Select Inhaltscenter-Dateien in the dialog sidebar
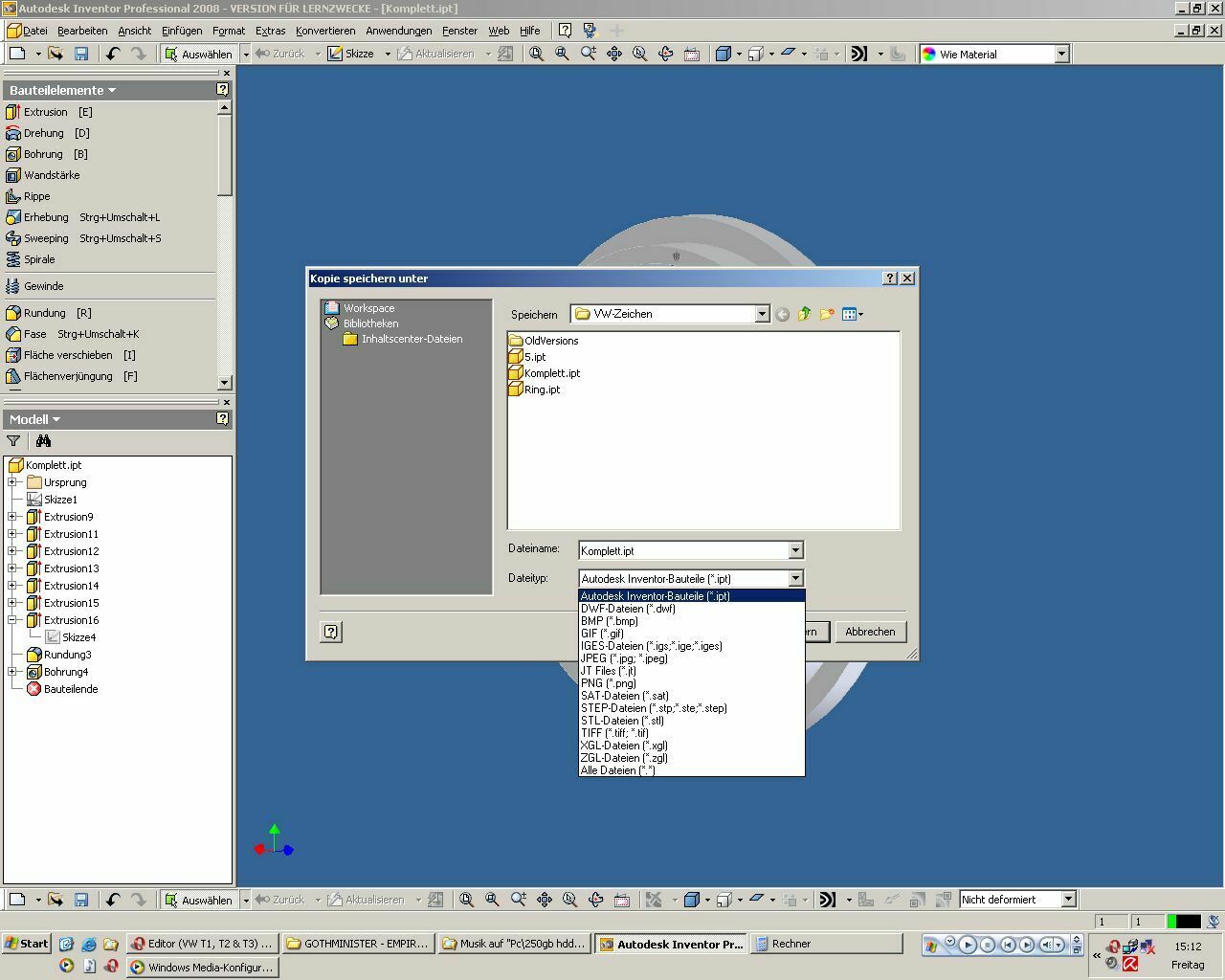The height and width of the screenshot is (980, 1225). 403,339
